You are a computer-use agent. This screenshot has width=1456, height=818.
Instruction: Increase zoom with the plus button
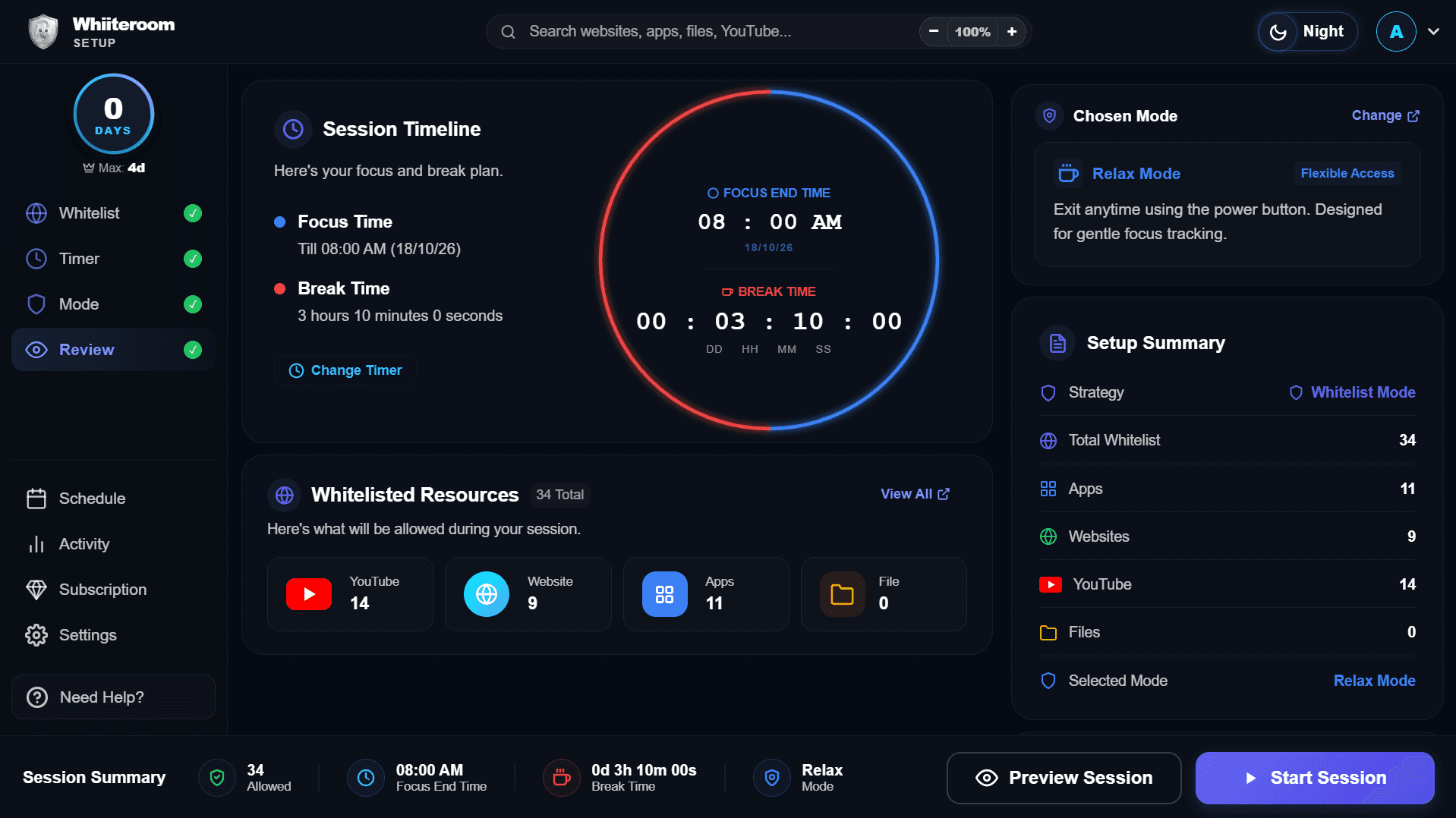tap(1012, 32)
